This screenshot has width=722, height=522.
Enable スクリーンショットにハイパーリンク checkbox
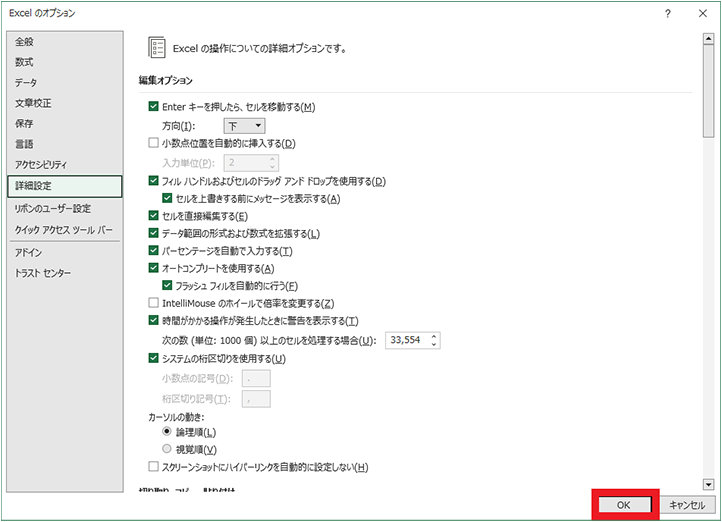pos(153,467)
